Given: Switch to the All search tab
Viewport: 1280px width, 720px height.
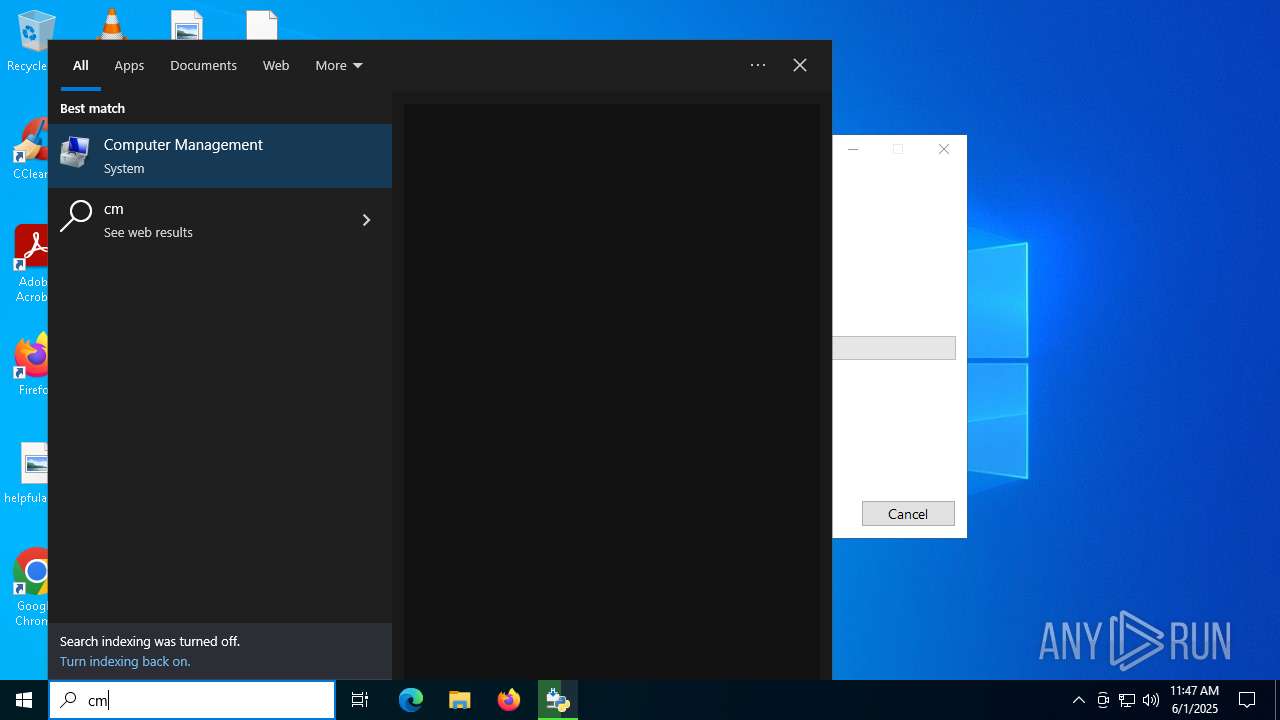Looking at the screenshot, I should 81,66.
